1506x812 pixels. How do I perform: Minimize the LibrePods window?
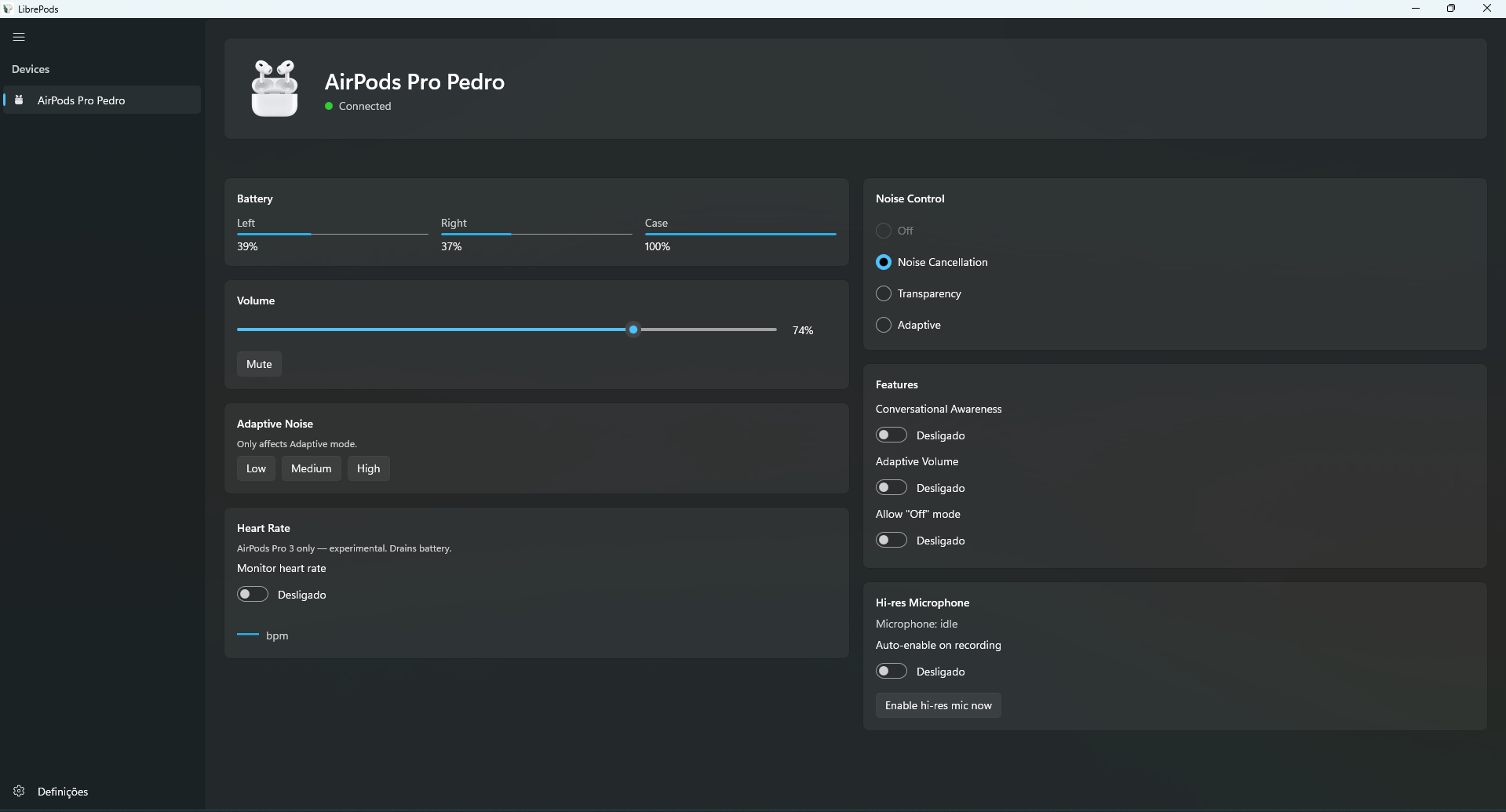(1416, 9)
